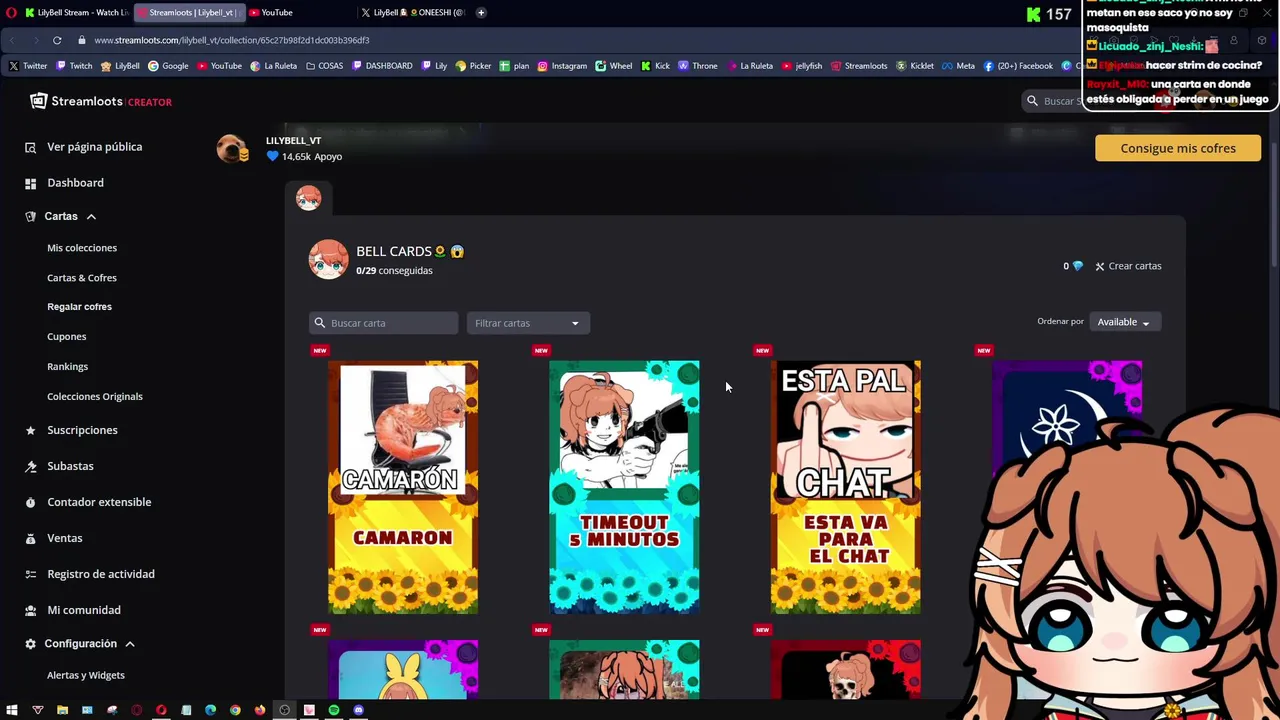Open Ver página pública

pos(94,147)
